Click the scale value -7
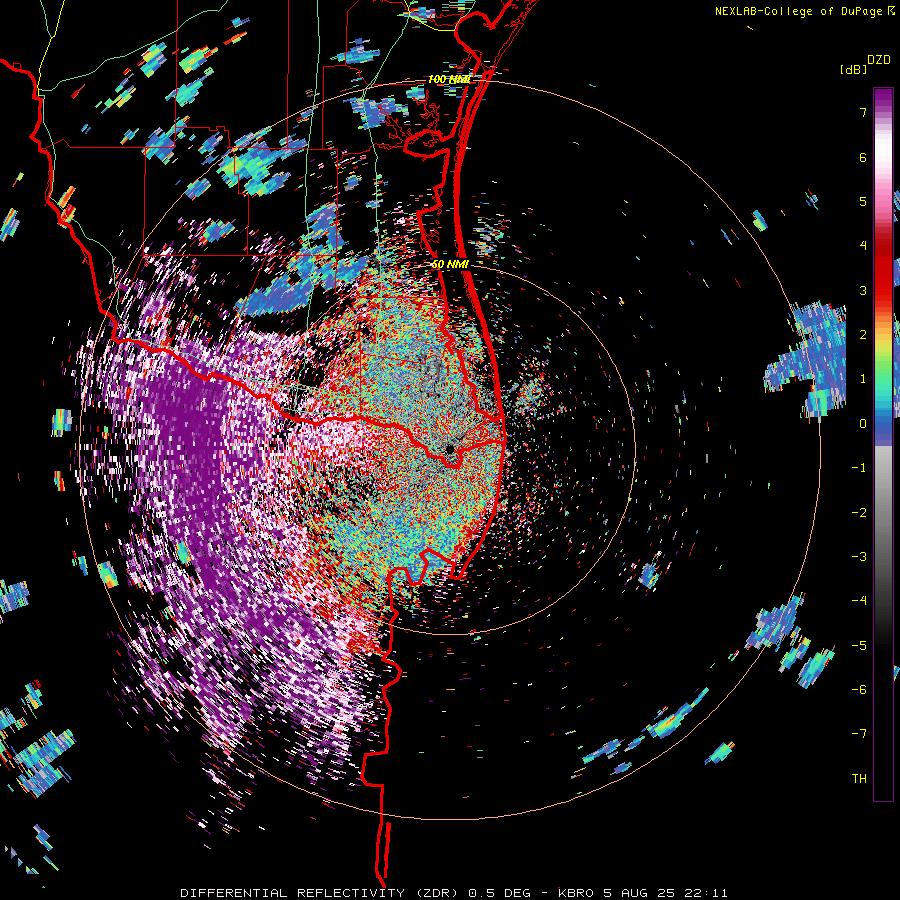Image resolution: width=900 pixels, height=900 pixels. (x=859, y=734)
